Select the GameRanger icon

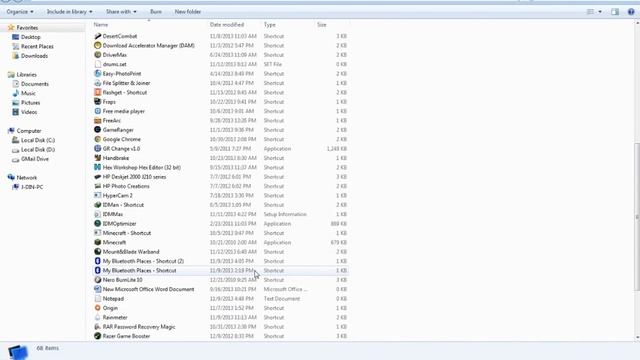point(98,130)
